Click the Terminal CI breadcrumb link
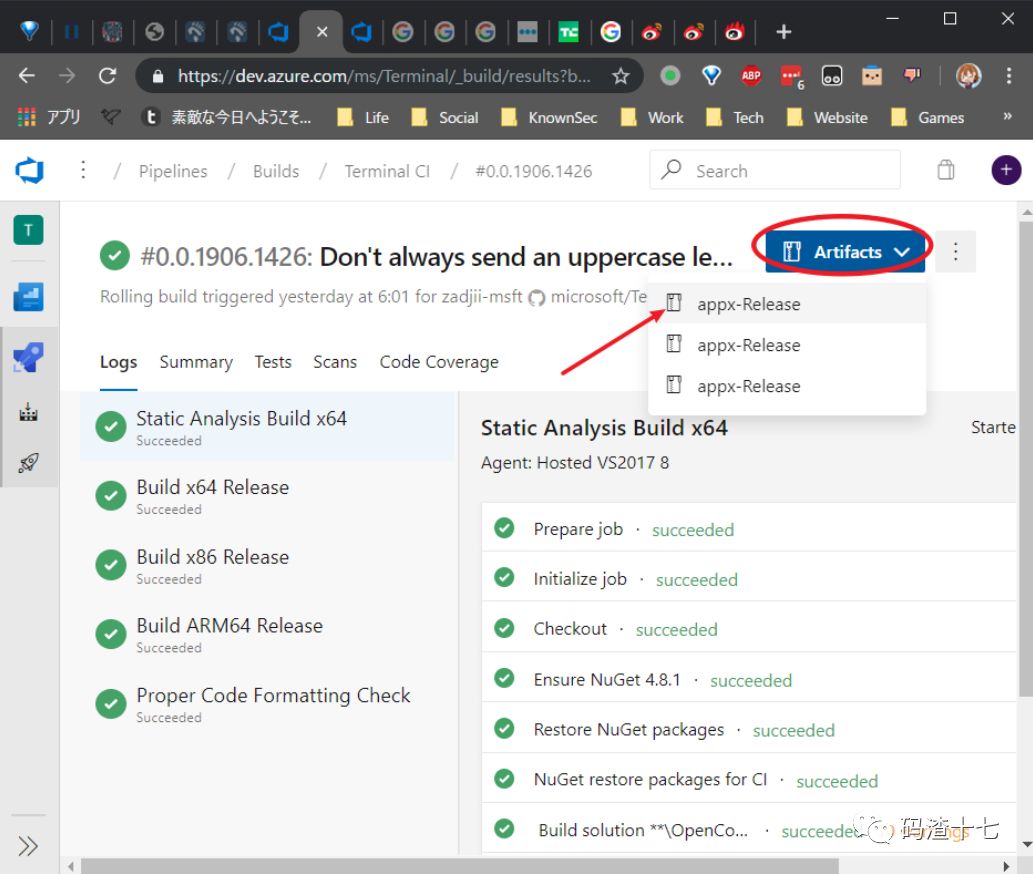Screen dimensions: 1033x874 [387, 171]
